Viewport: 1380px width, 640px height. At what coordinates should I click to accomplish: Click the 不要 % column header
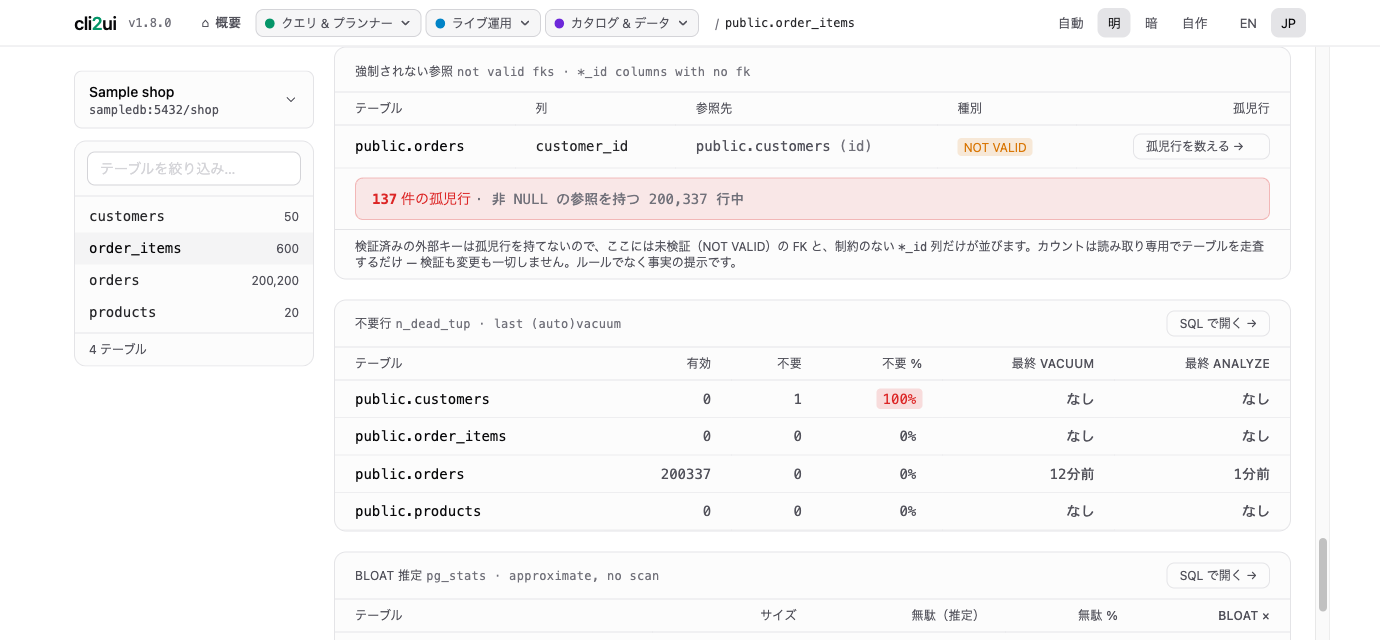[902, 363]
